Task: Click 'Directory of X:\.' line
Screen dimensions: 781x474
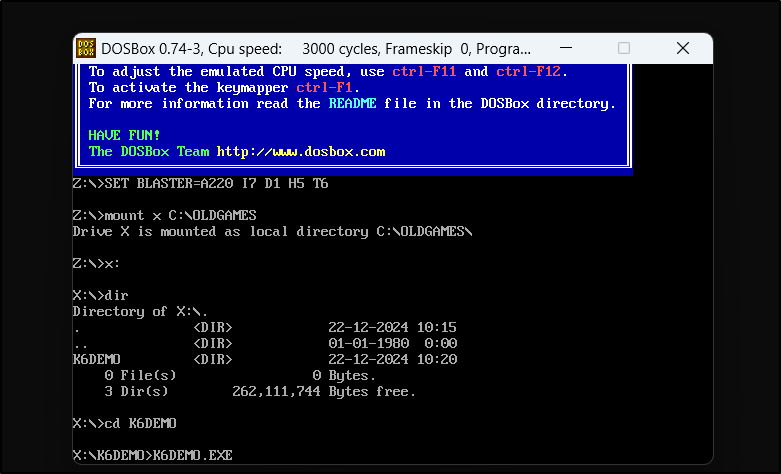Action: tap(140, 312)
